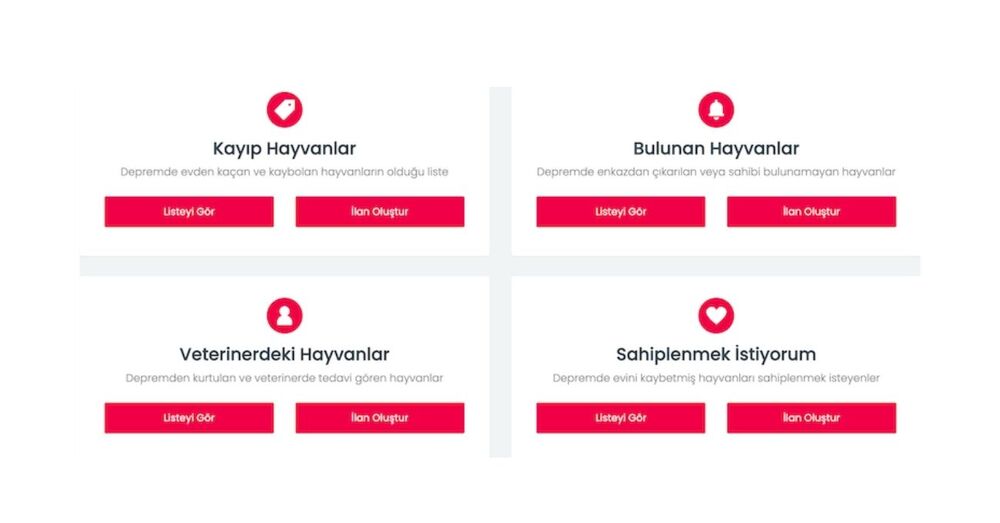Click the heart icon above Sahiplenmek İstiyorum
1000x523 pixels.
click(716, 316)
